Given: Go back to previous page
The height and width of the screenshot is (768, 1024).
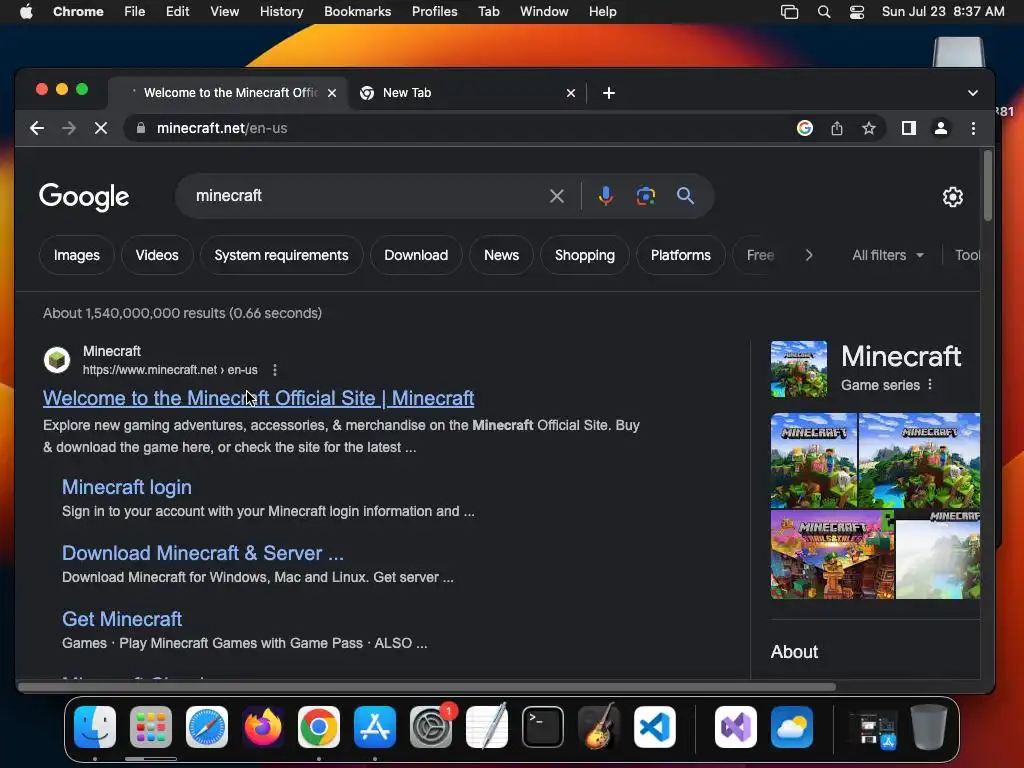Looking at the screenshot, I should coord(37,128).
